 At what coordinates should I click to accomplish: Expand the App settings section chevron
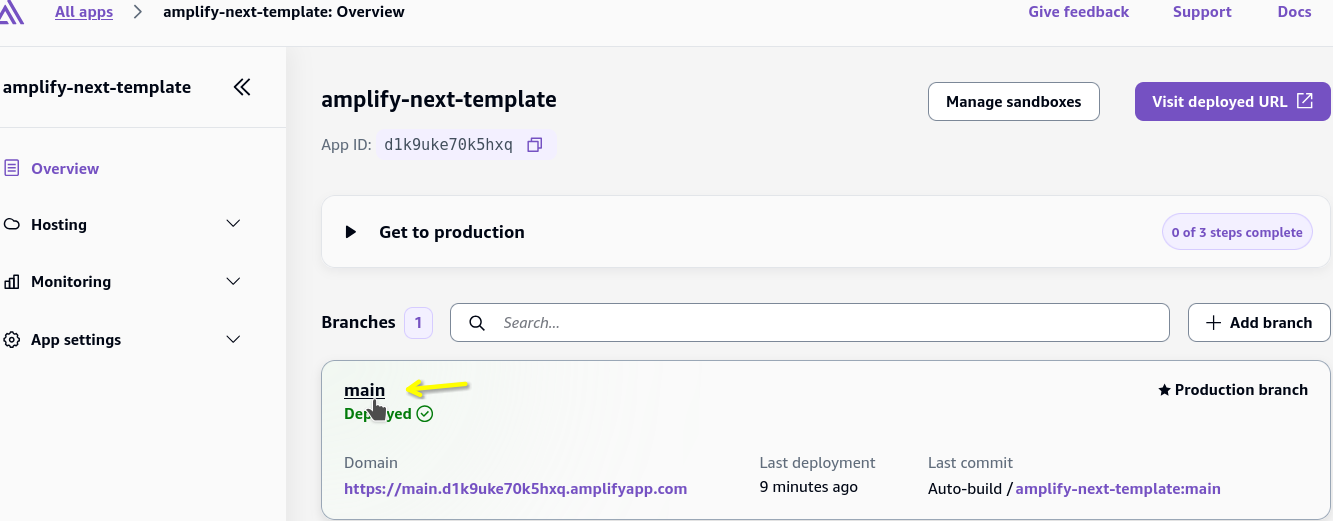point(234,339)
